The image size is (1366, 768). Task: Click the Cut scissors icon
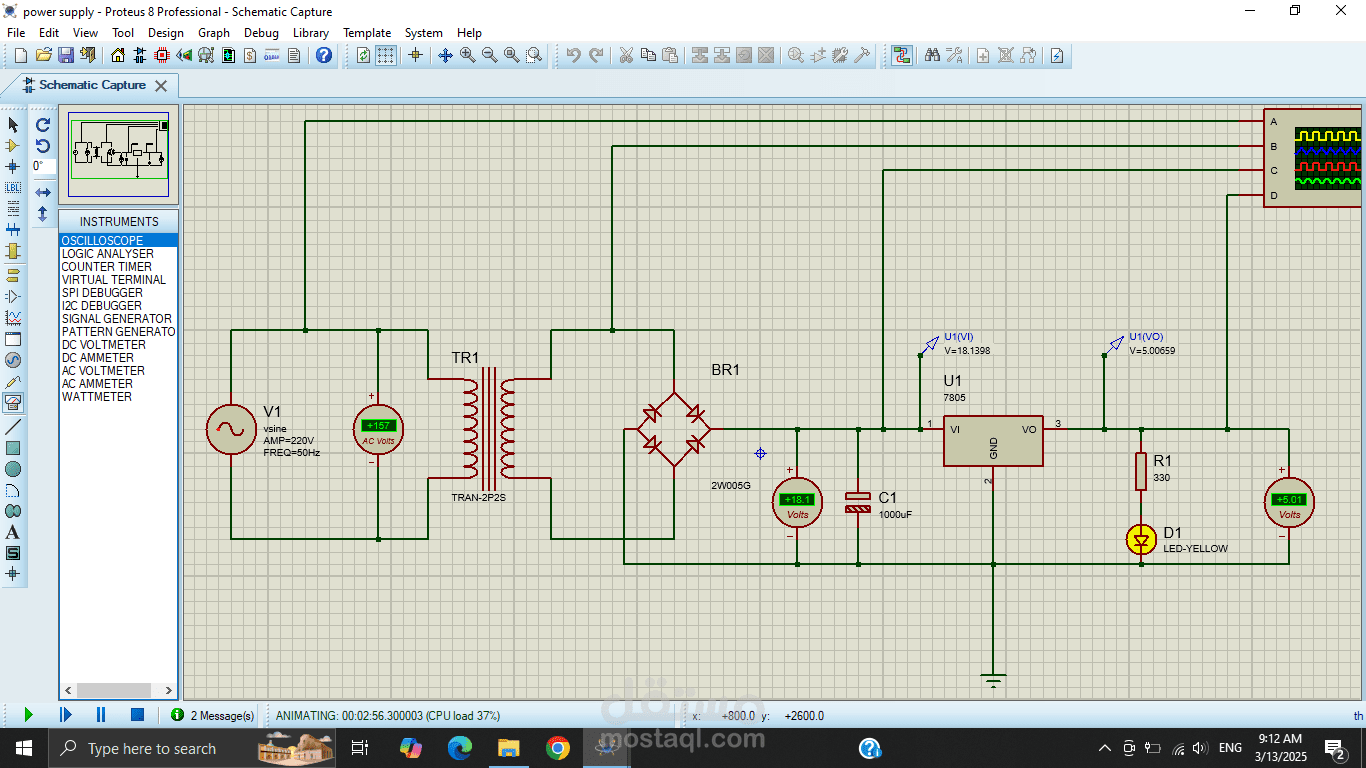pyautogui.click(x=626, y=56)
